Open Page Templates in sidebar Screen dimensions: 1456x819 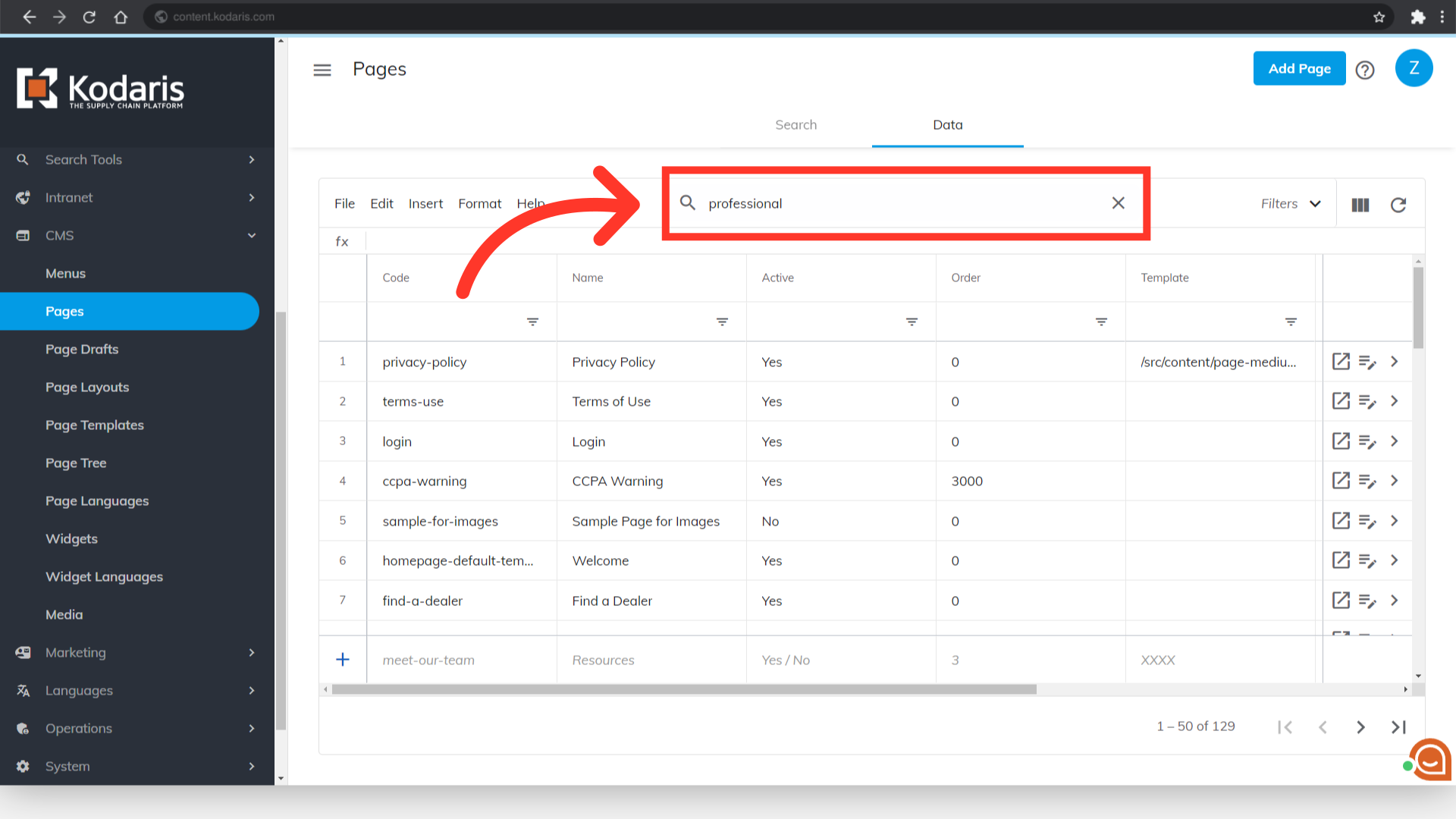coord(95,425)
